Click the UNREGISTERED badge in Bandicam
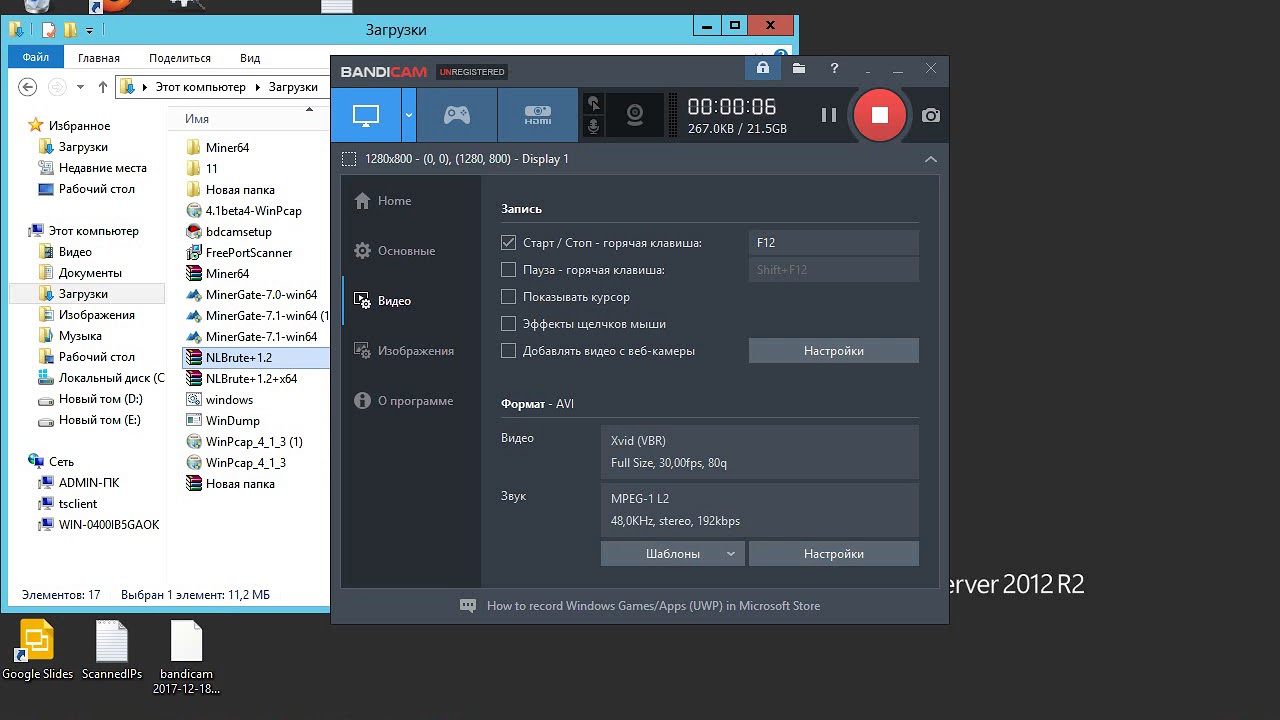The width and height of the screenshot is (1280, 720). 472,72
